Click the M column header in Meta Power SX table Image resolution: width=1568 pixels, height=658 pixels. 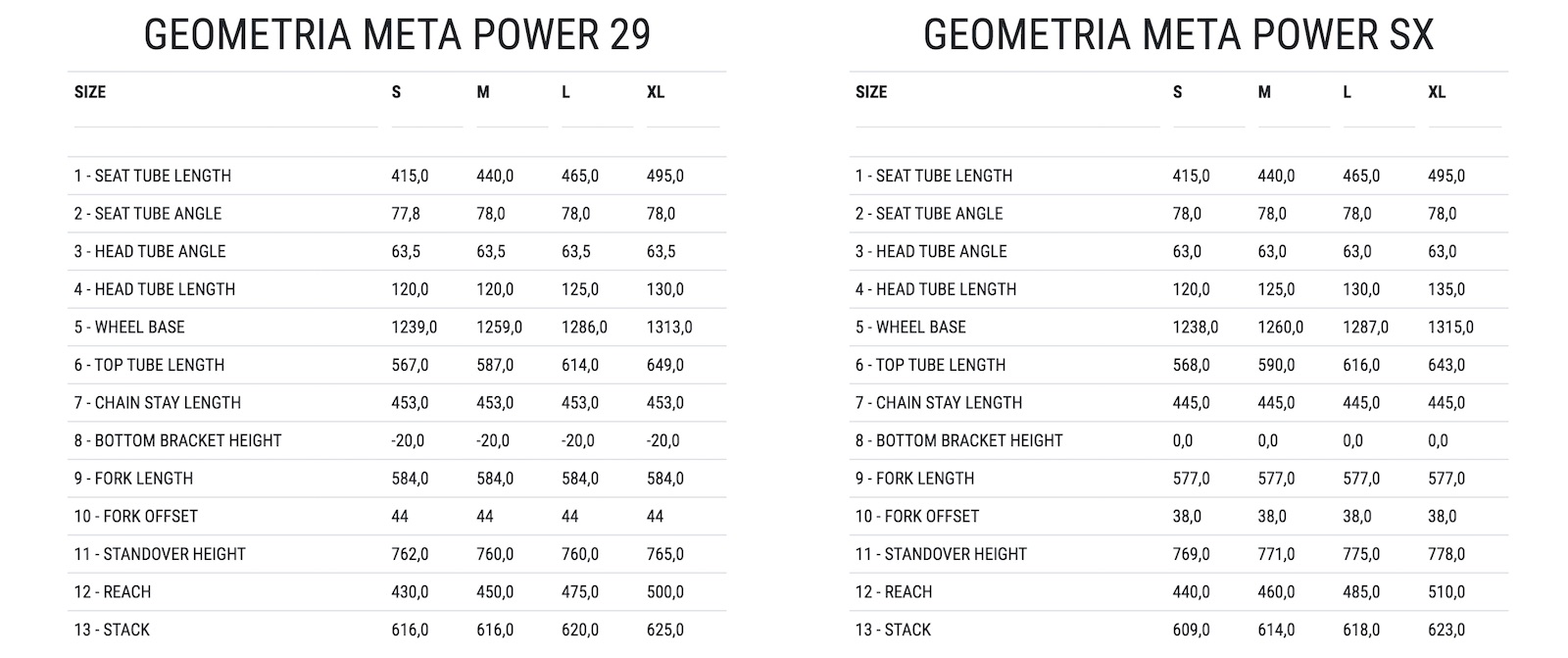[x=1264, y=92]
